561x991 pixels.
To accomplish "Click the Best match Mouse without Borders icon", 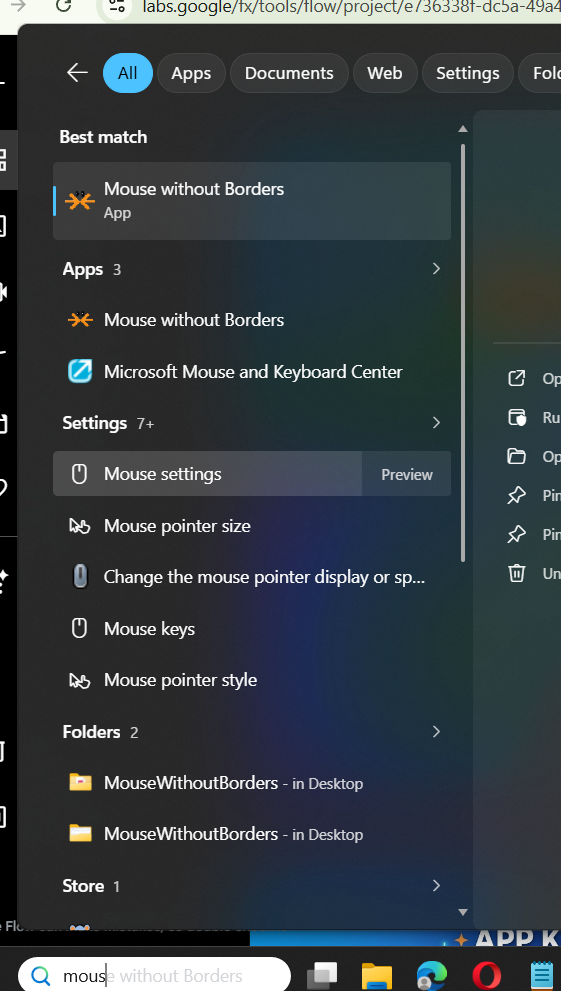I will (x=80, y=200).
